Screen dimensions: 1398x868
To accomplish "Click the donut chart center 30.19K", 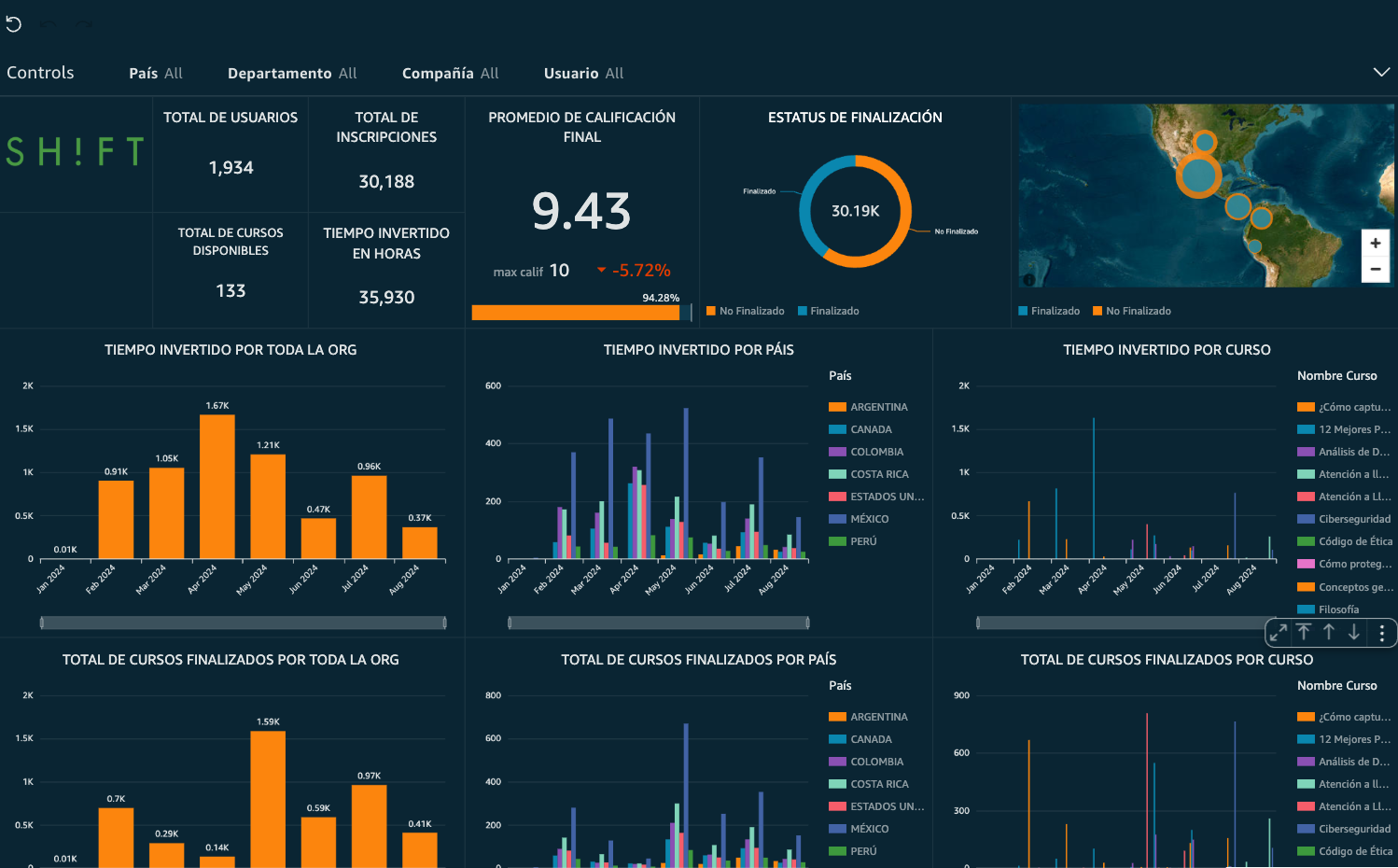I will [856, 211].
